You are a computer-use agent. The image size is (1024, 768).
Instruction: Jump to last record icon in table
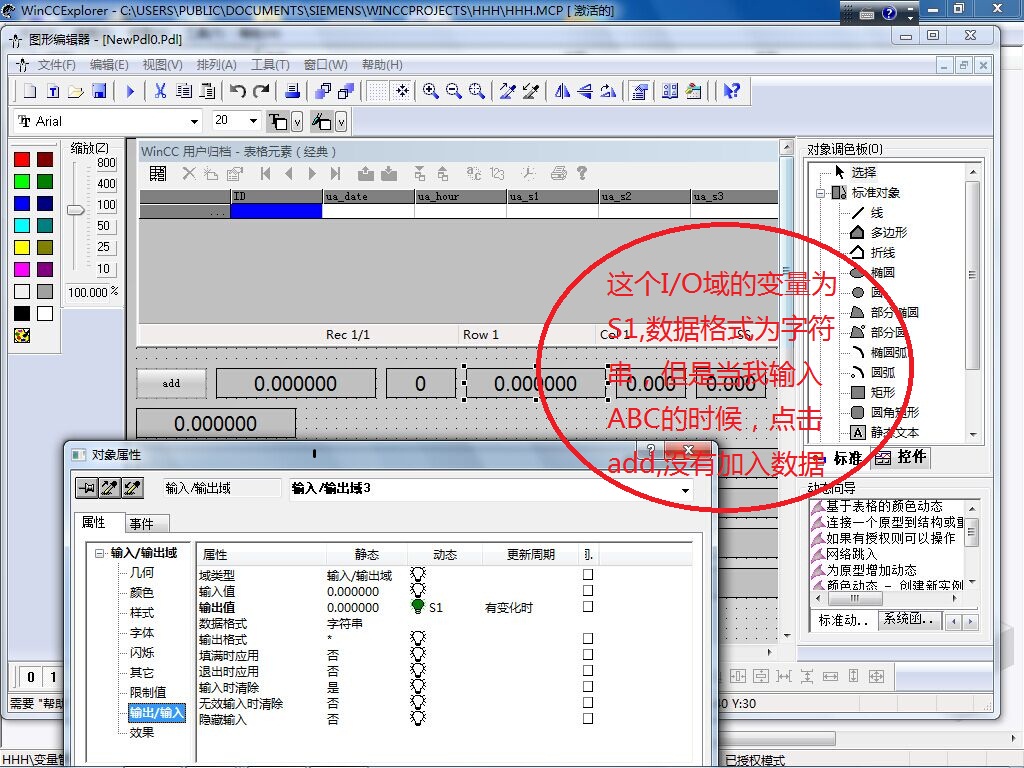[x=335, y=174]
